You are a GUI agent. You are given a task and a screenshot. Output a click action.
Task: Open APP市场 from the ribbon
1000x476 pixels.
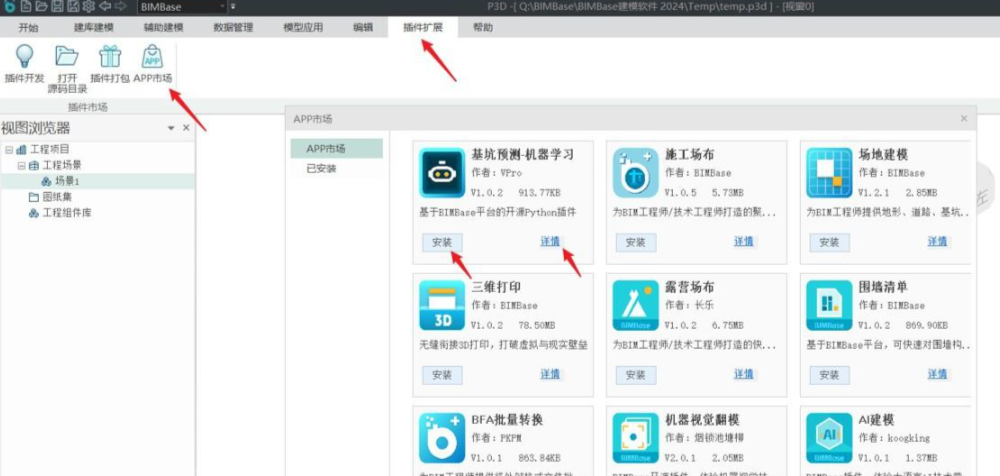click(x=152, y=64)
